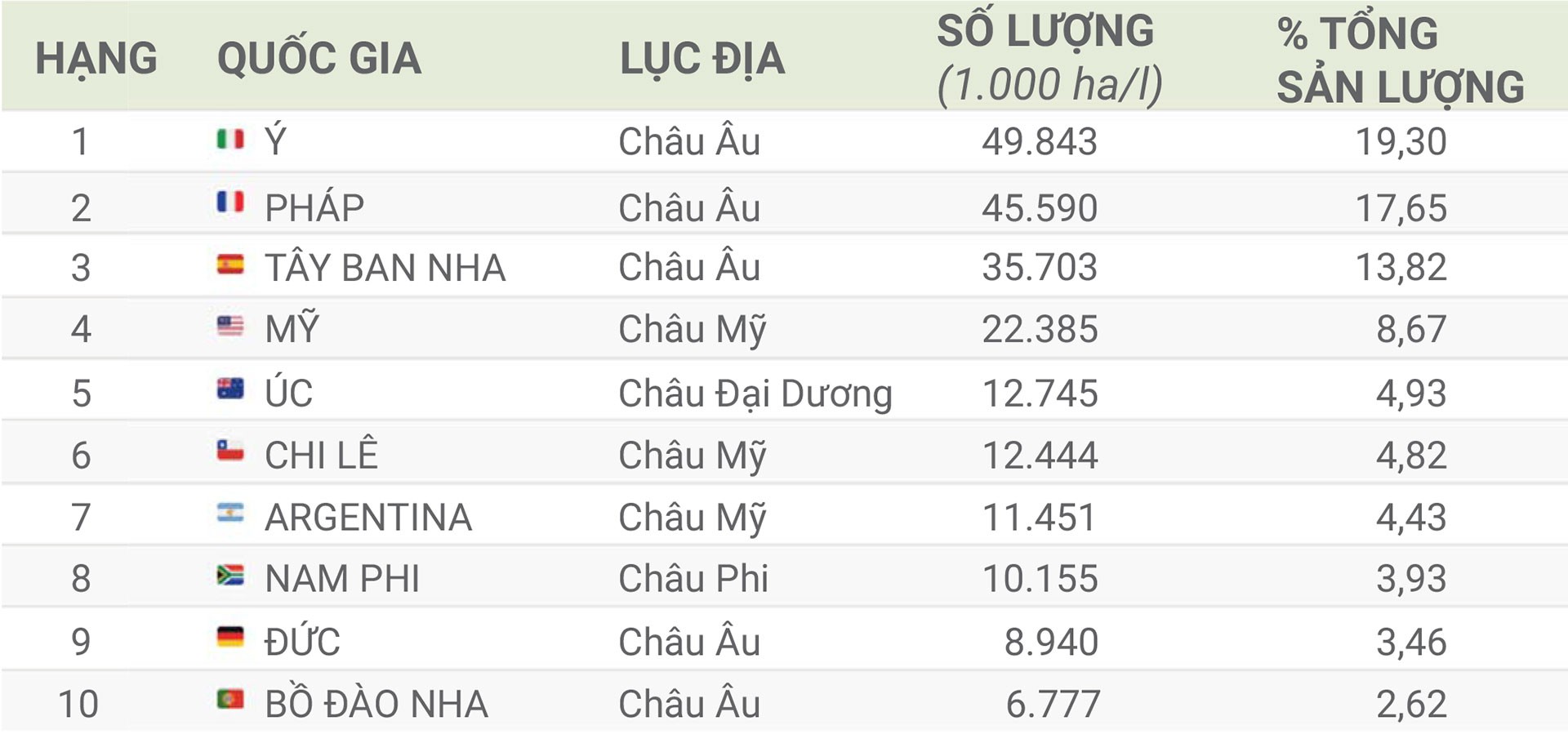1568x734 pixels.
Task: Select the LỤC ĐỊA column header
Action: (702, 60)
